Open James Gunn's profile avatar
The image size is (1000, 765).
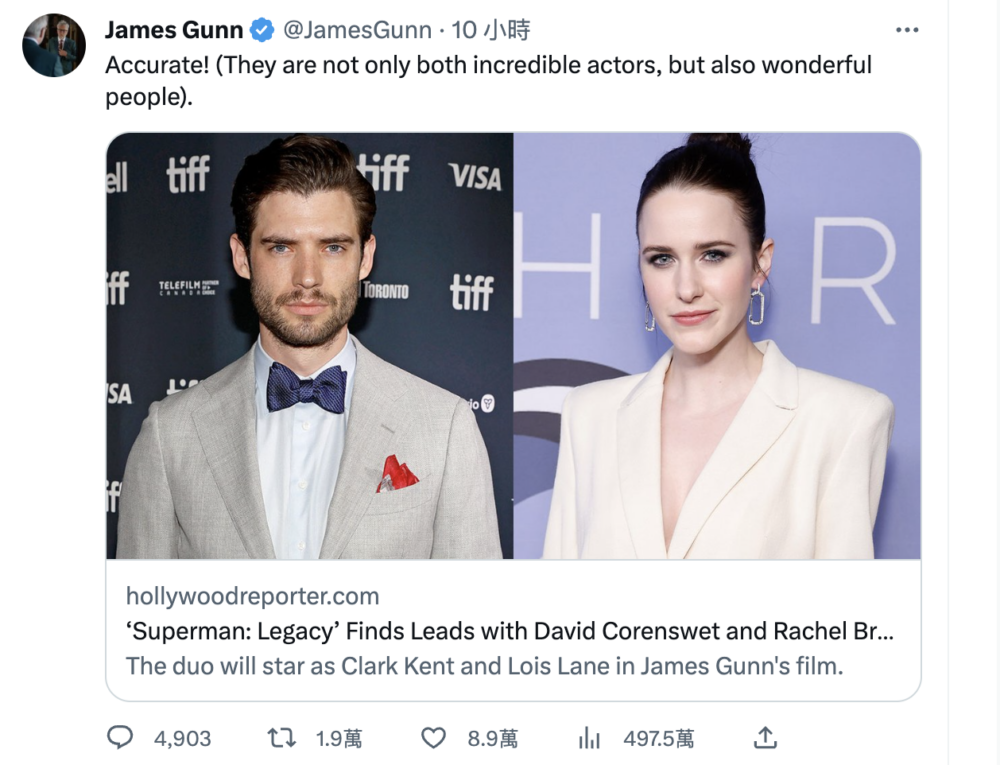[x=54, y=46]
